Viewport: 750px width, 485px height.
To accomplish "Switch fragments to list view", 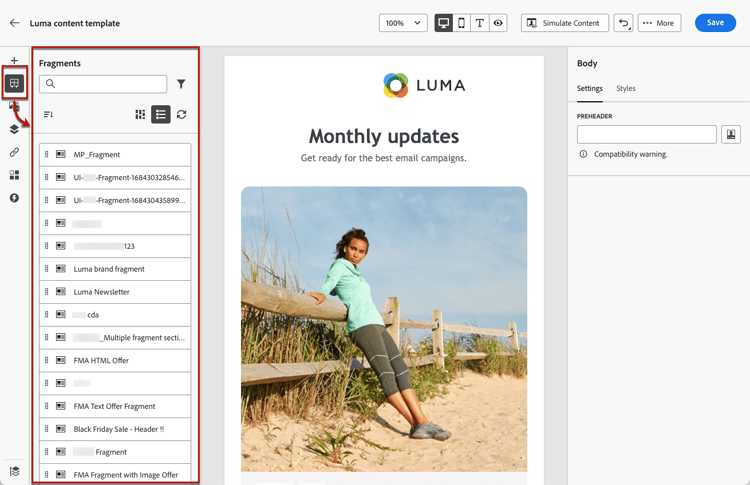I will [x=161, y=114].
